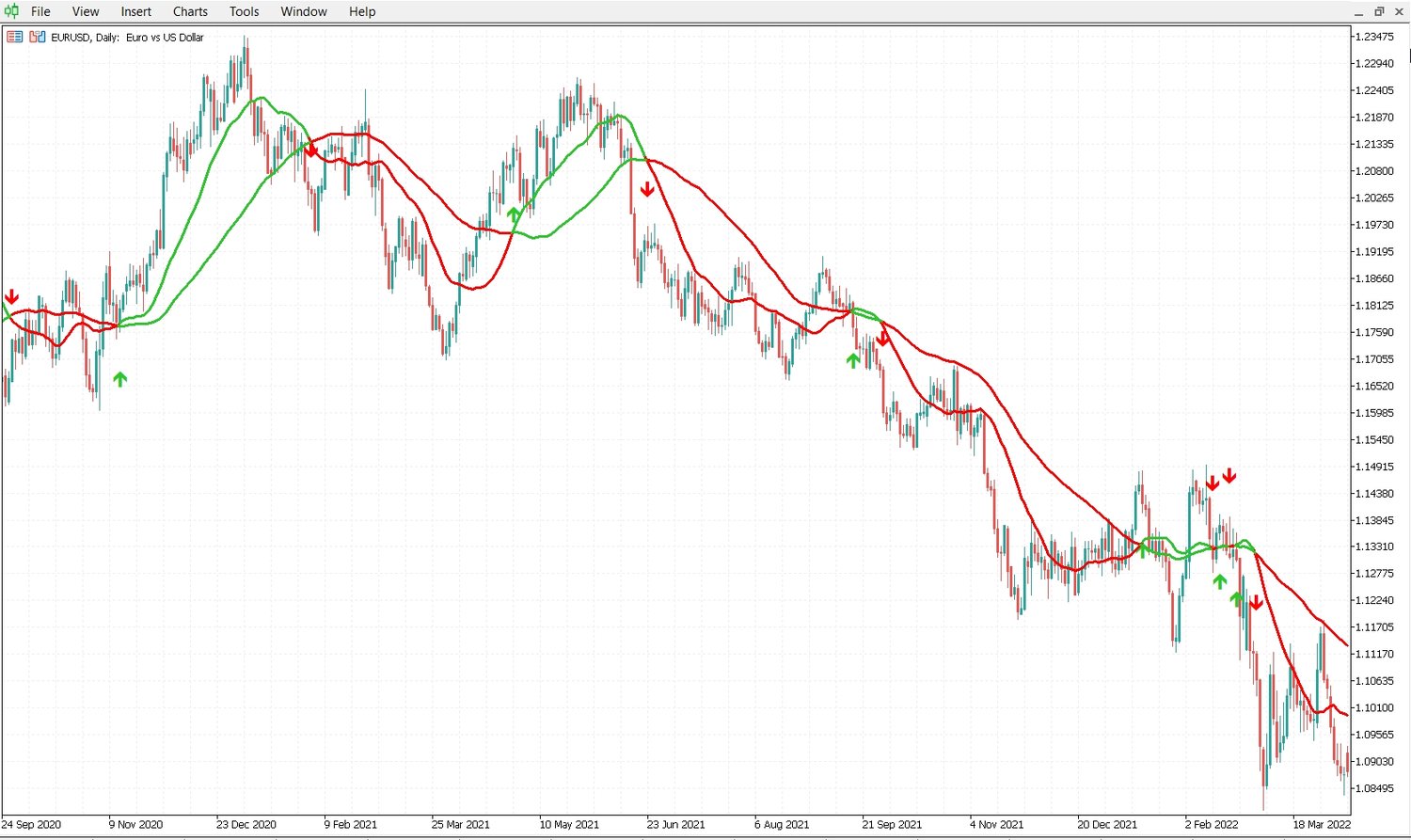Open the Help menu

coord(362,11)
